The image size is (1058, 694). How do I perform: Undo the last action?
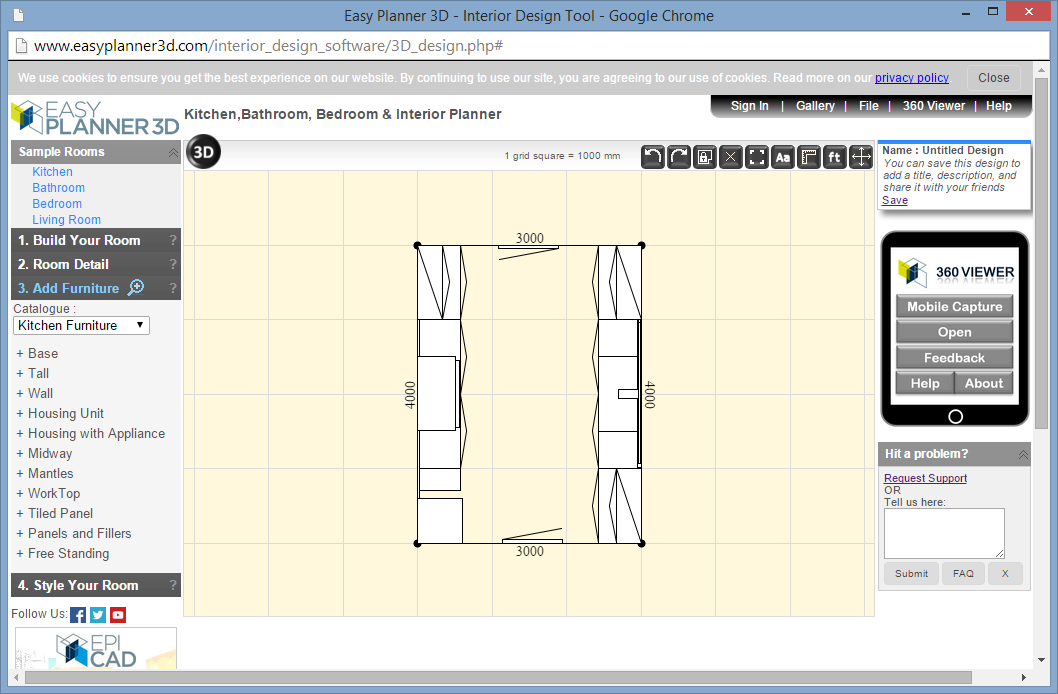(x=652, y=157)
